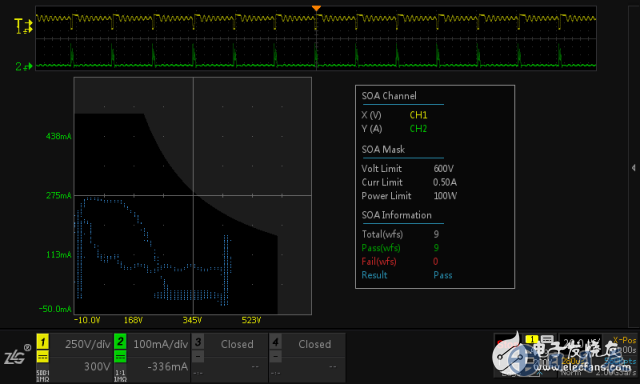Viewport: 640px width, 384px height.
Task: Open the 100mA/div vertical scale setting
Action: click(161, 344)
